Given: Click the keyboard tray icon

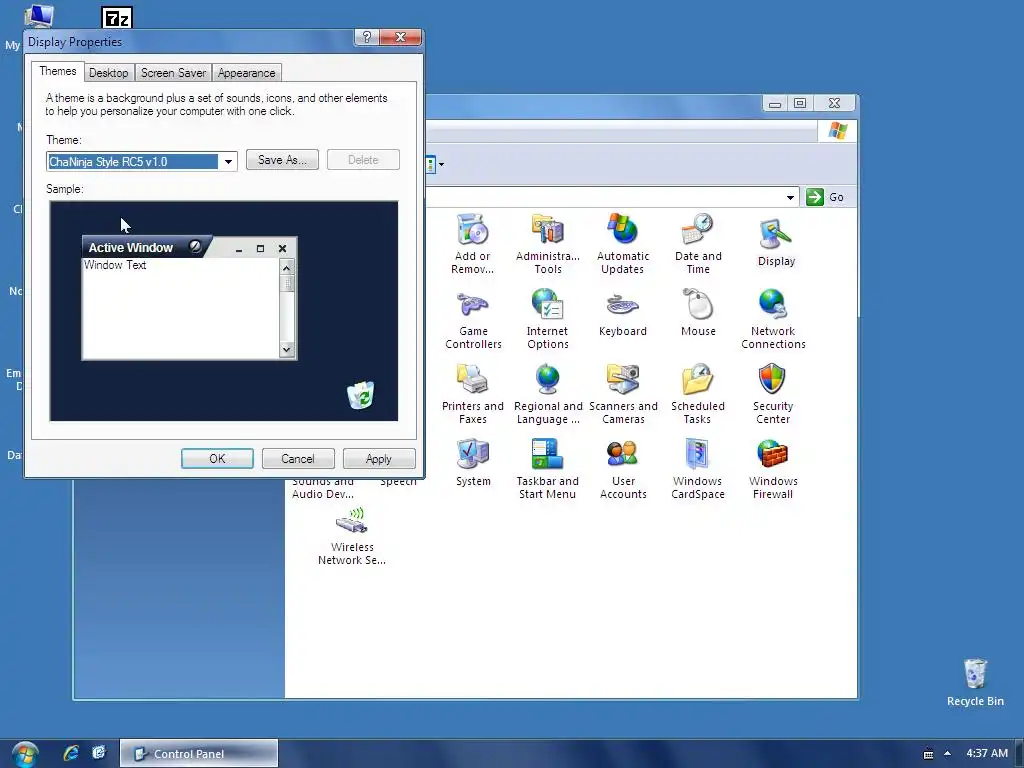Looking at the screenshot, I should pos(928,754).
